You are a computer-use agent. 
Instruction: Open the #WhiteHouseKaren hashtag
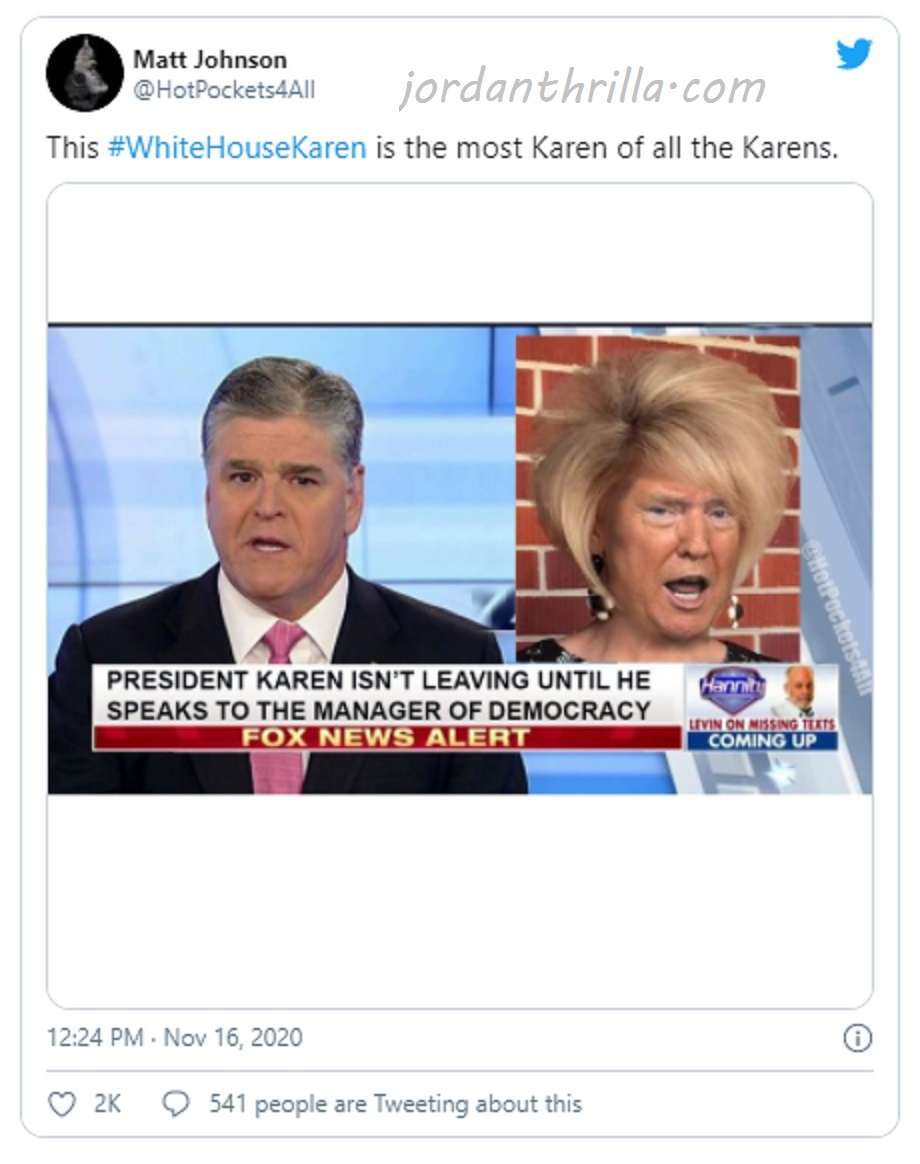click(x=237, y=148)
